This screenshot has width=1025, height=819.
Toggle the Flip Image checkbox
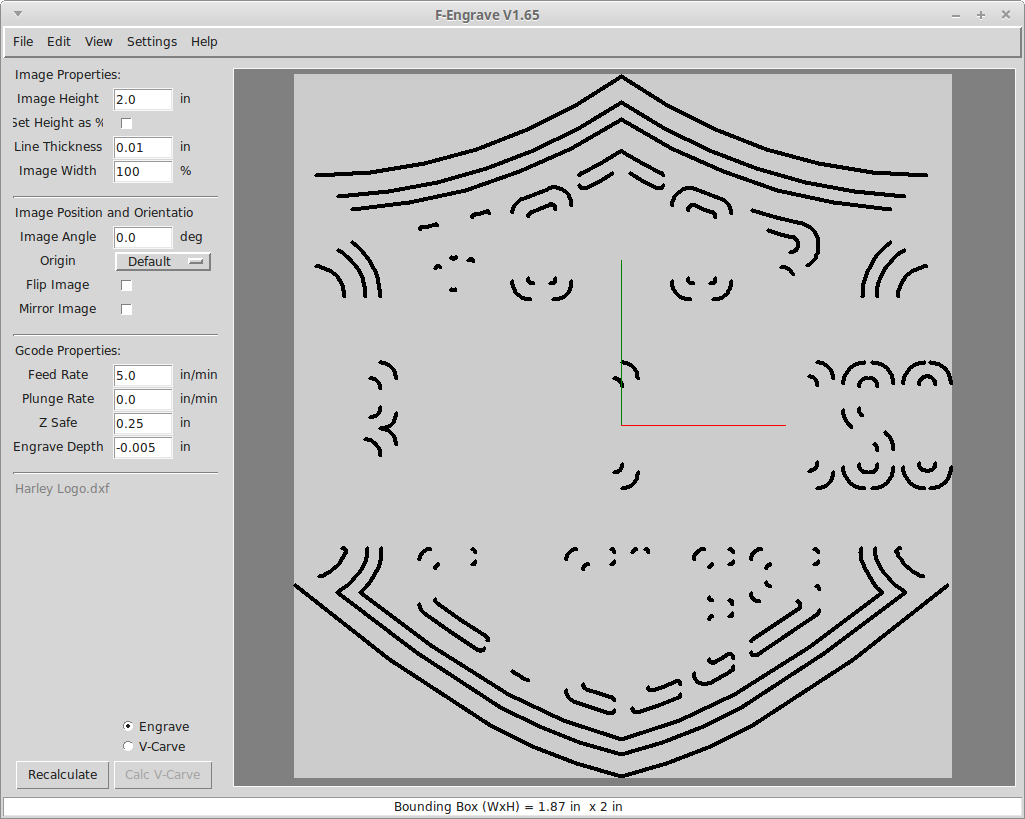click(127, 285)
